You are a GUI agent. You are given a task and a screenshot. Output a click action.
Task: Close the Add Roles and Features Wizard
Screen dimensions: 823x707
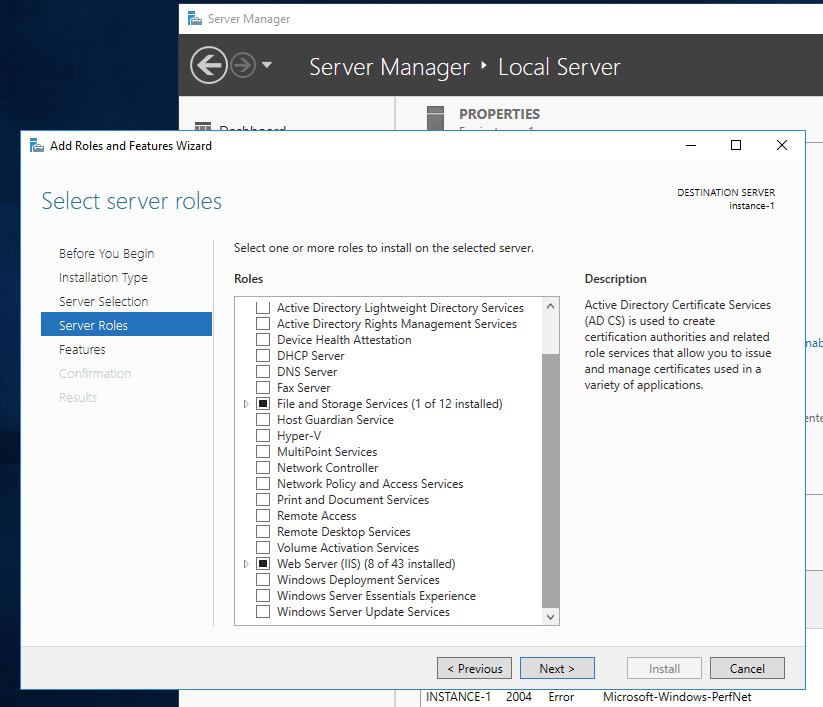[782, 145]
